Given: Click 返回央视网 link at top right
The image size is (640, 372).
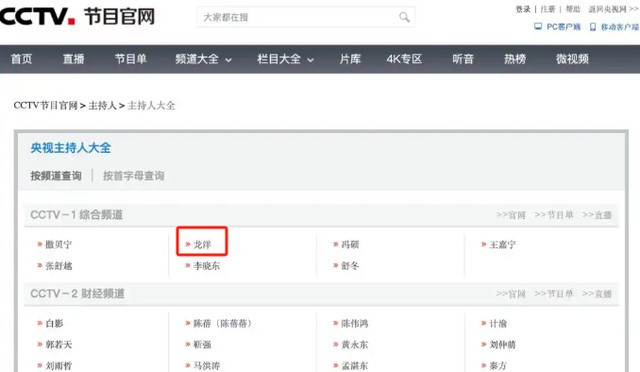Looking at the screenshot, I should tap(613, 9).
